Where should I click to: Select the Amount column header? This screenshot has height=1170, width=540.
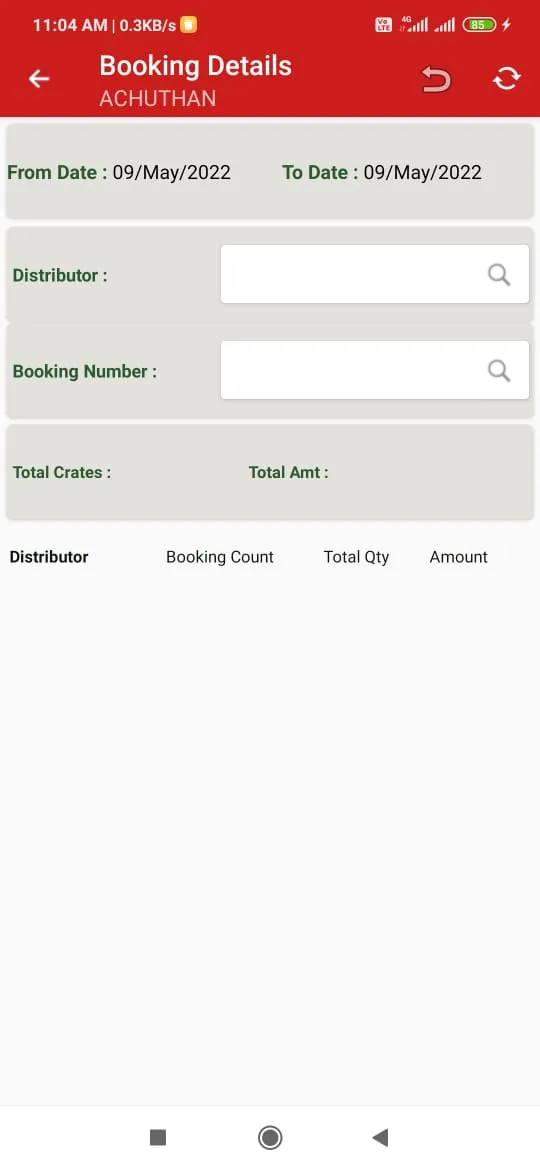point(459,557)
